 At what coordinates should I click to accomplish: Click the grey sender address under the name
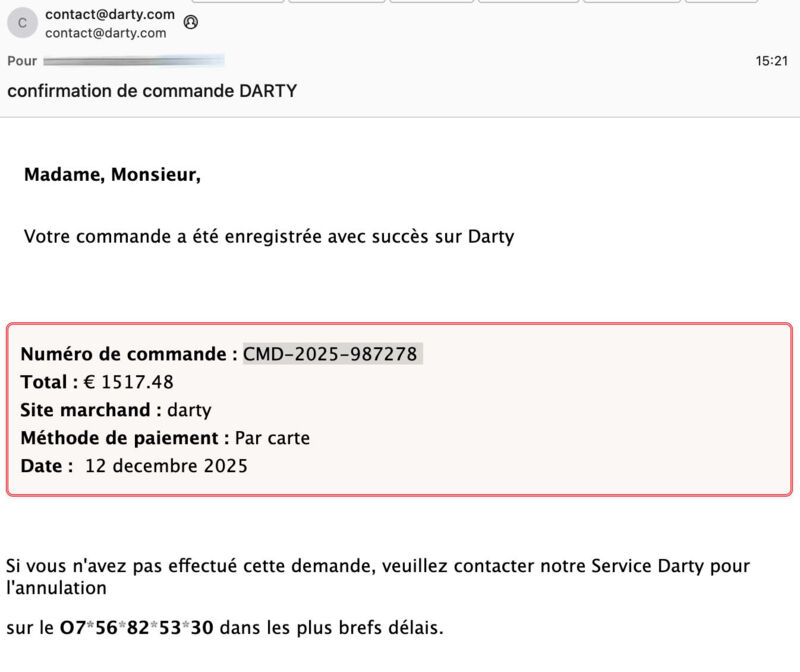pos(106,33)
